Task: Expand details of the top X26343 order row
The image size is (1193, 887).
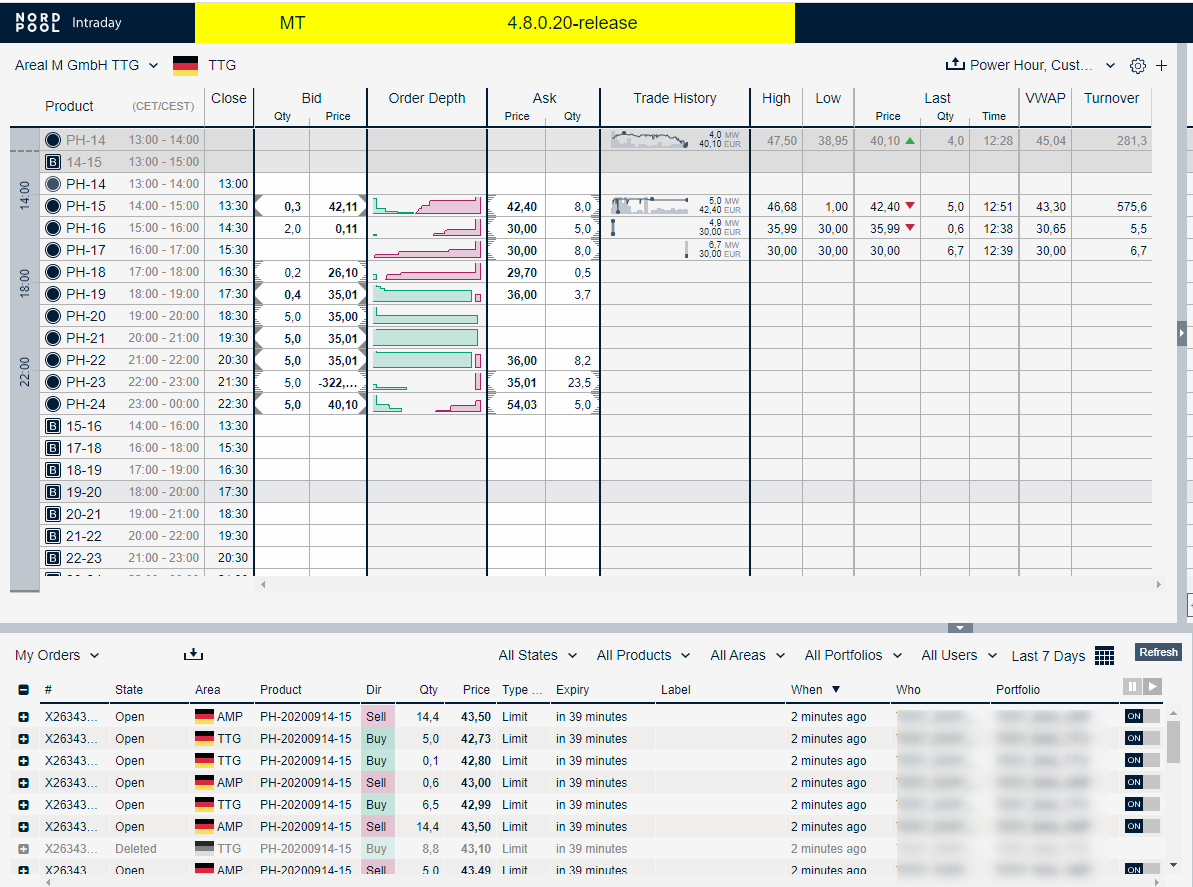Action: point(25,716)
